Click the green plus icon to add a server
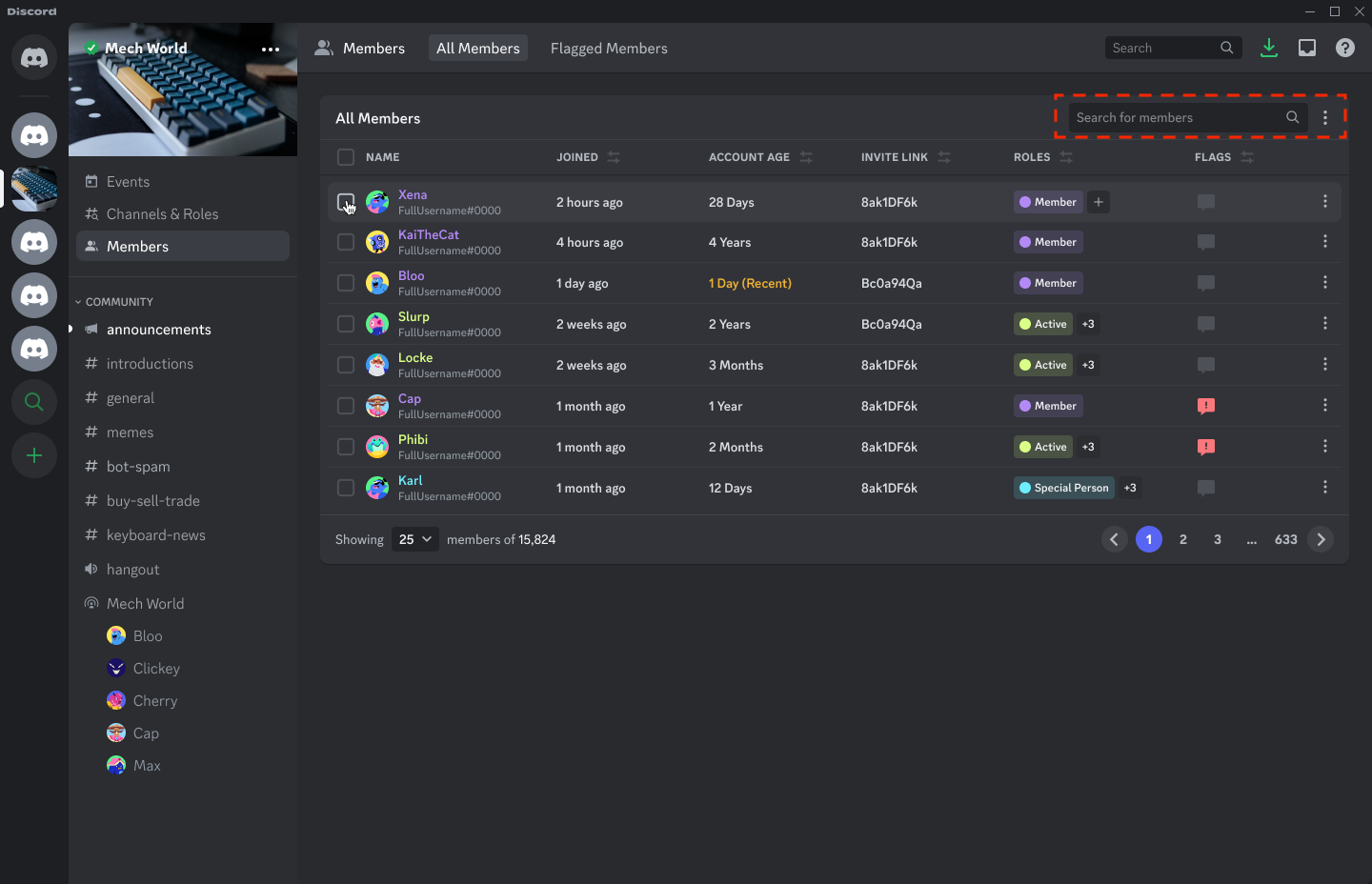This screenshot has height=884, width=1372. point(33,455)
